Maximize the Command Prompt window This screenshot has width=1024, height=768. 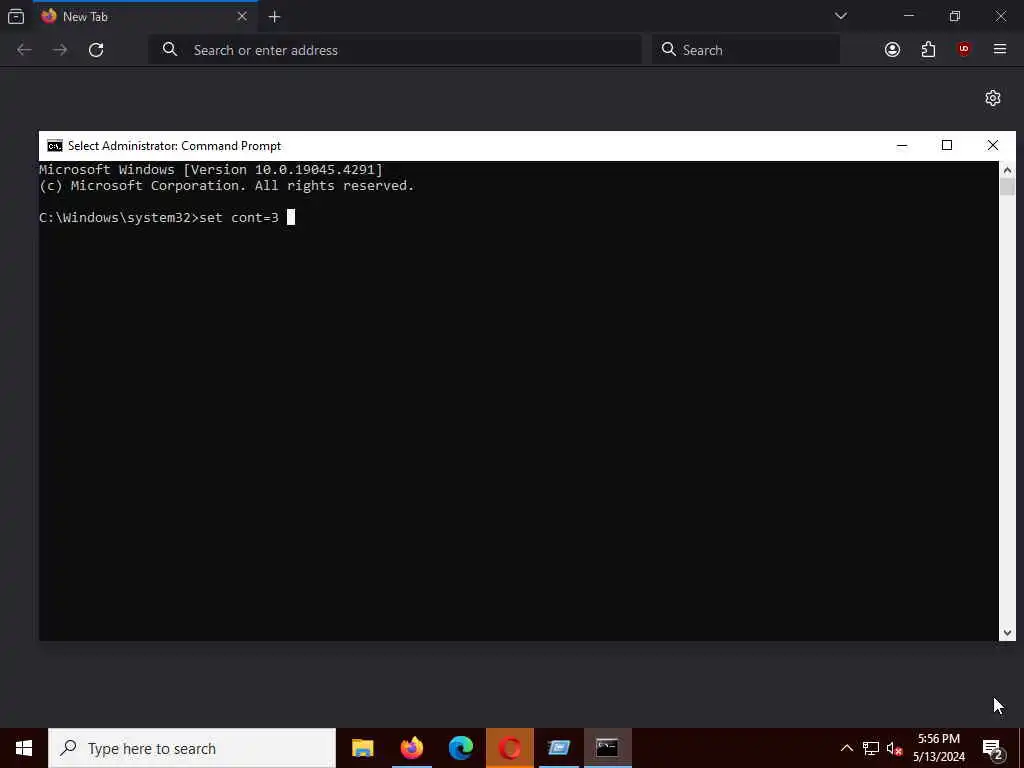pos(947,146)
